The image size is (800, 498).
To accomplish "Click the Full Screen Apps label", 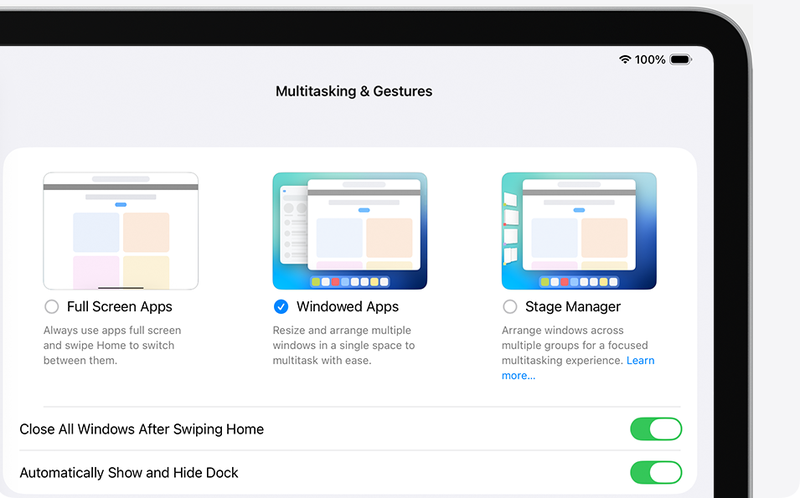I will click(x=120, y=307).
